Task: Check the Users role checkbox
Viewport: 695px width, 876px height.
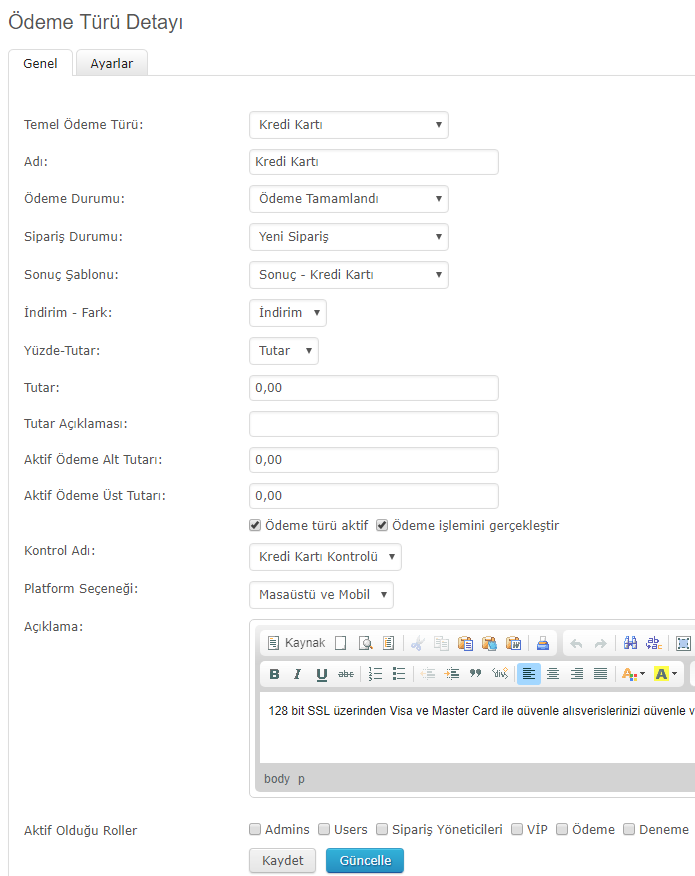Action: point(324,829)
